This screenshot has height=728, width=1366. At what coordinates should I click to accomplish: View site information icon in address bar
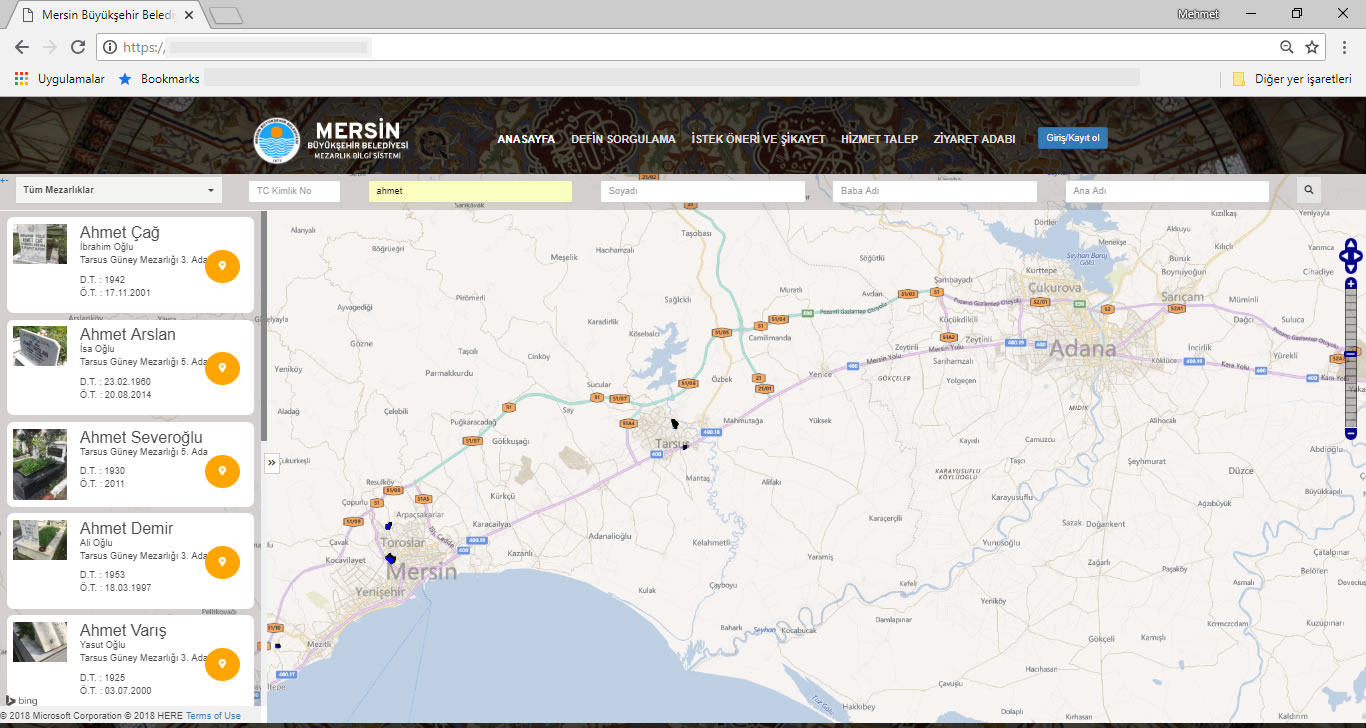click(109, 47)
